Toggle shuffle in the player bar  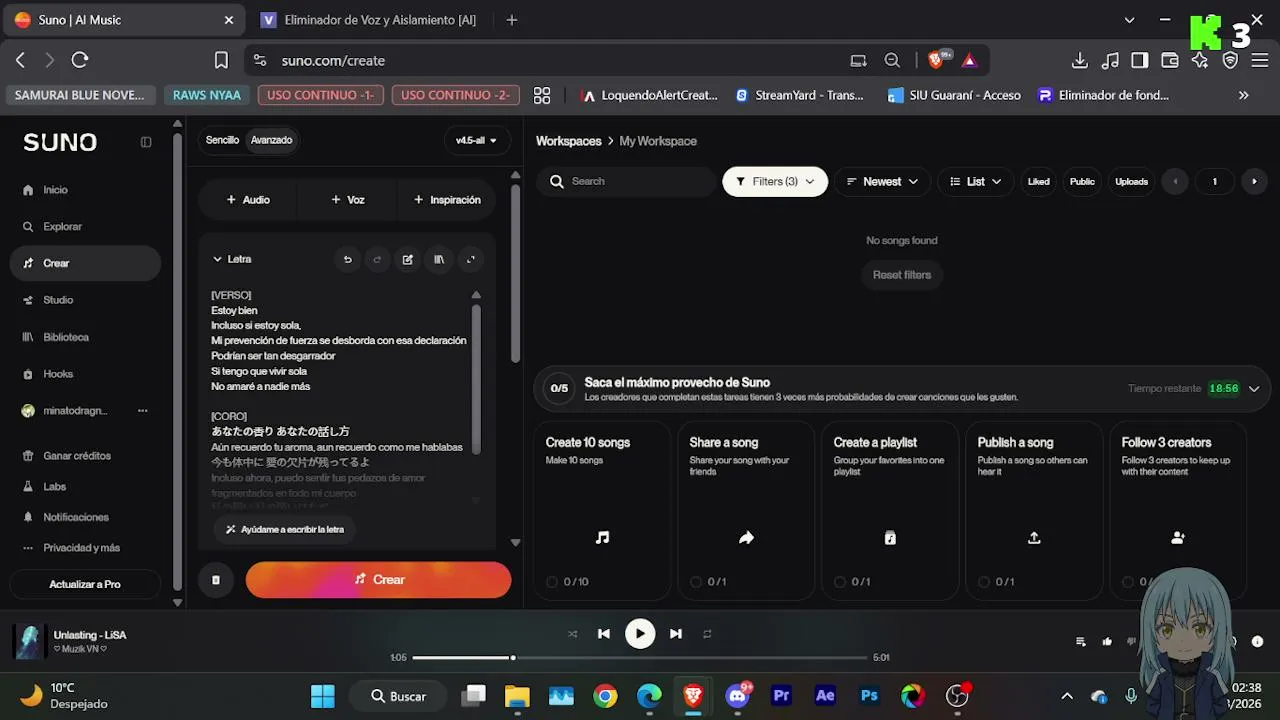(x=573, y=633)
